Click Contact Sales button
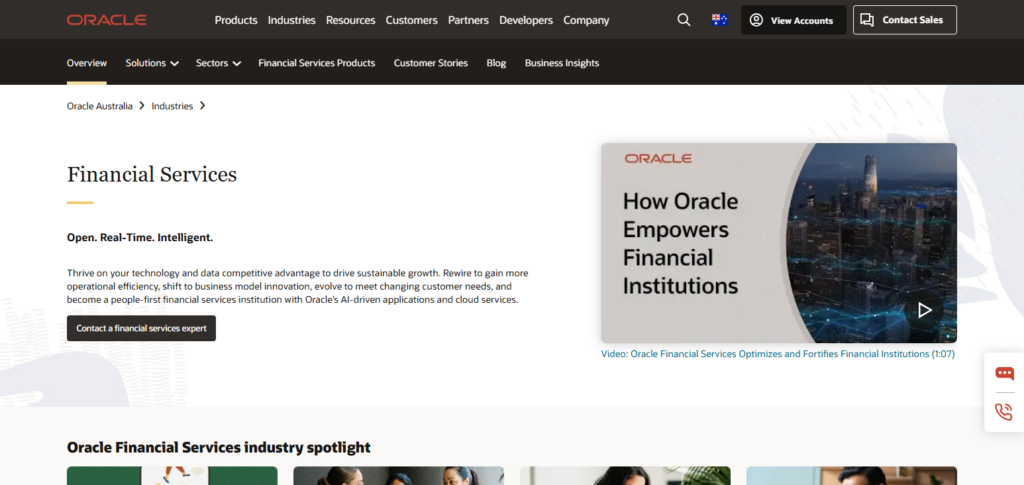1024x485 pixels. click(904, 20)
